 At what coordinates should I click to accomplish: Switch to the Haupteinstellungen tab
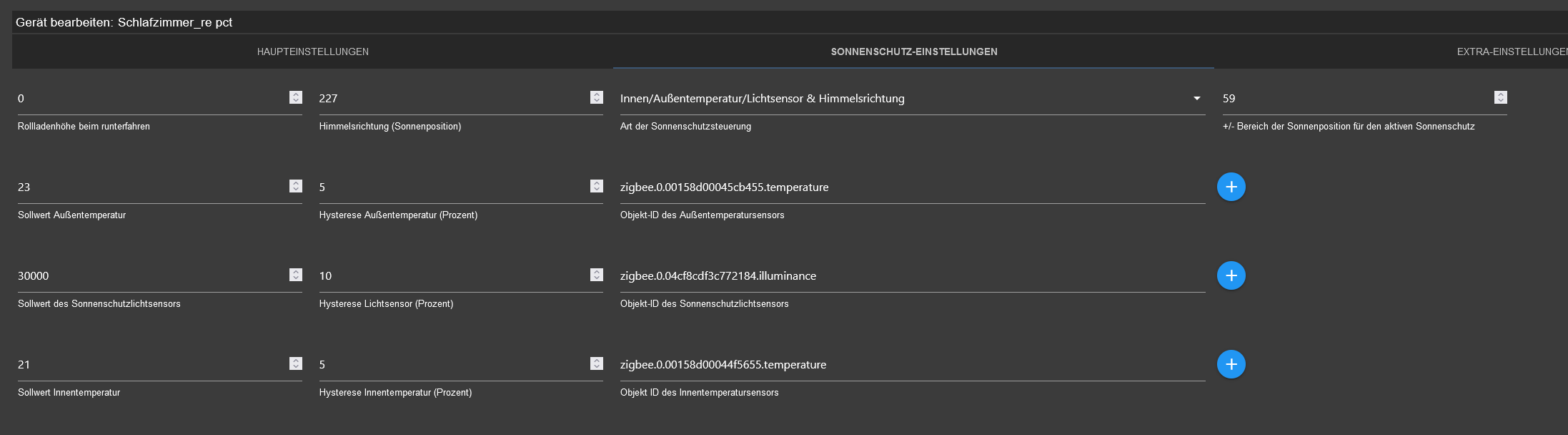(313, 52)
